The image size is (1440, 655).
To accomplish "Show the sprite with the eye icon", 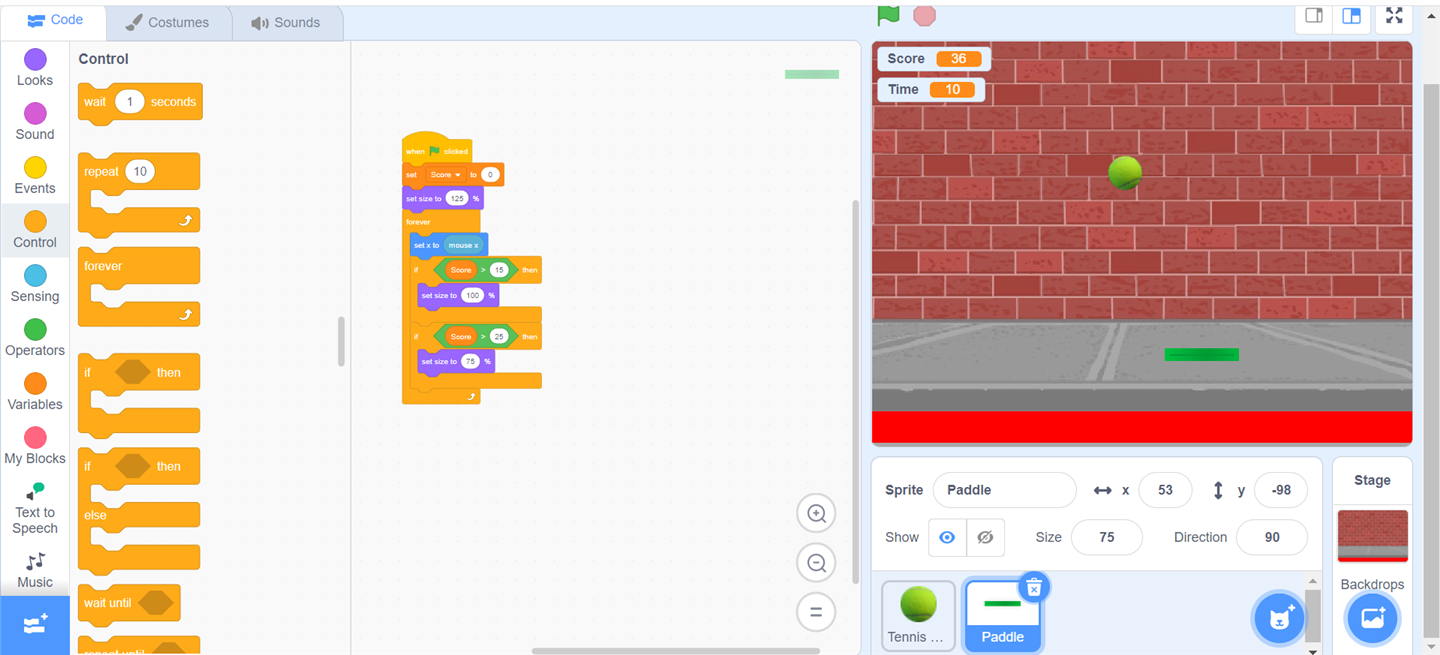I will (947, 537).
